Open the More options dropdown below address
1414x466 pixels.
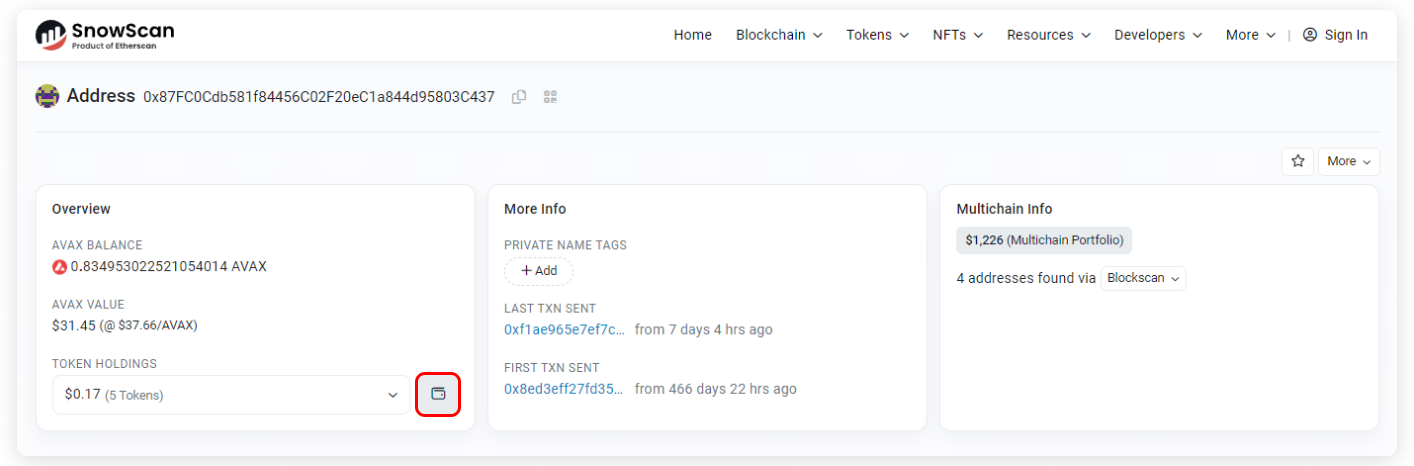pyautogui.click(x=1348, y=161)
